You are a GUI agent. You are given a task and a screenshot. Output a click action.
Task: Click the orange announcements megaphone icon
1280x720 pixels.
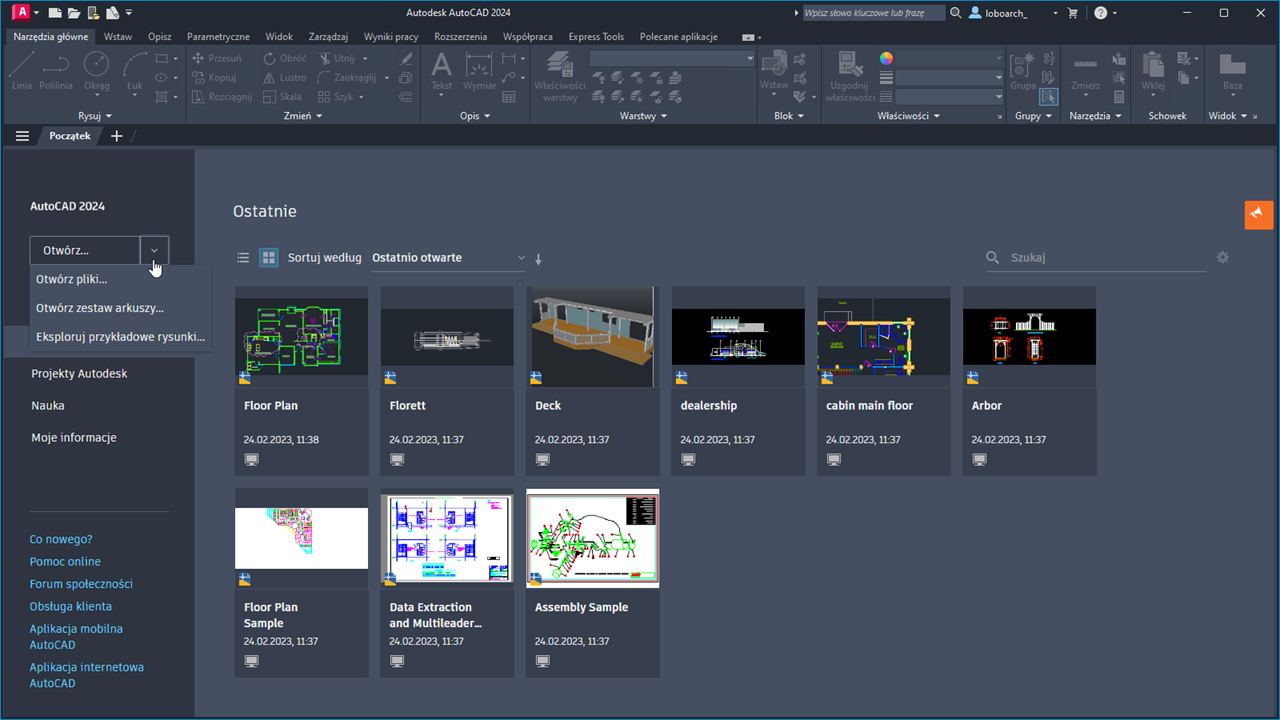pyautogui.click(x=1258, y=214)
